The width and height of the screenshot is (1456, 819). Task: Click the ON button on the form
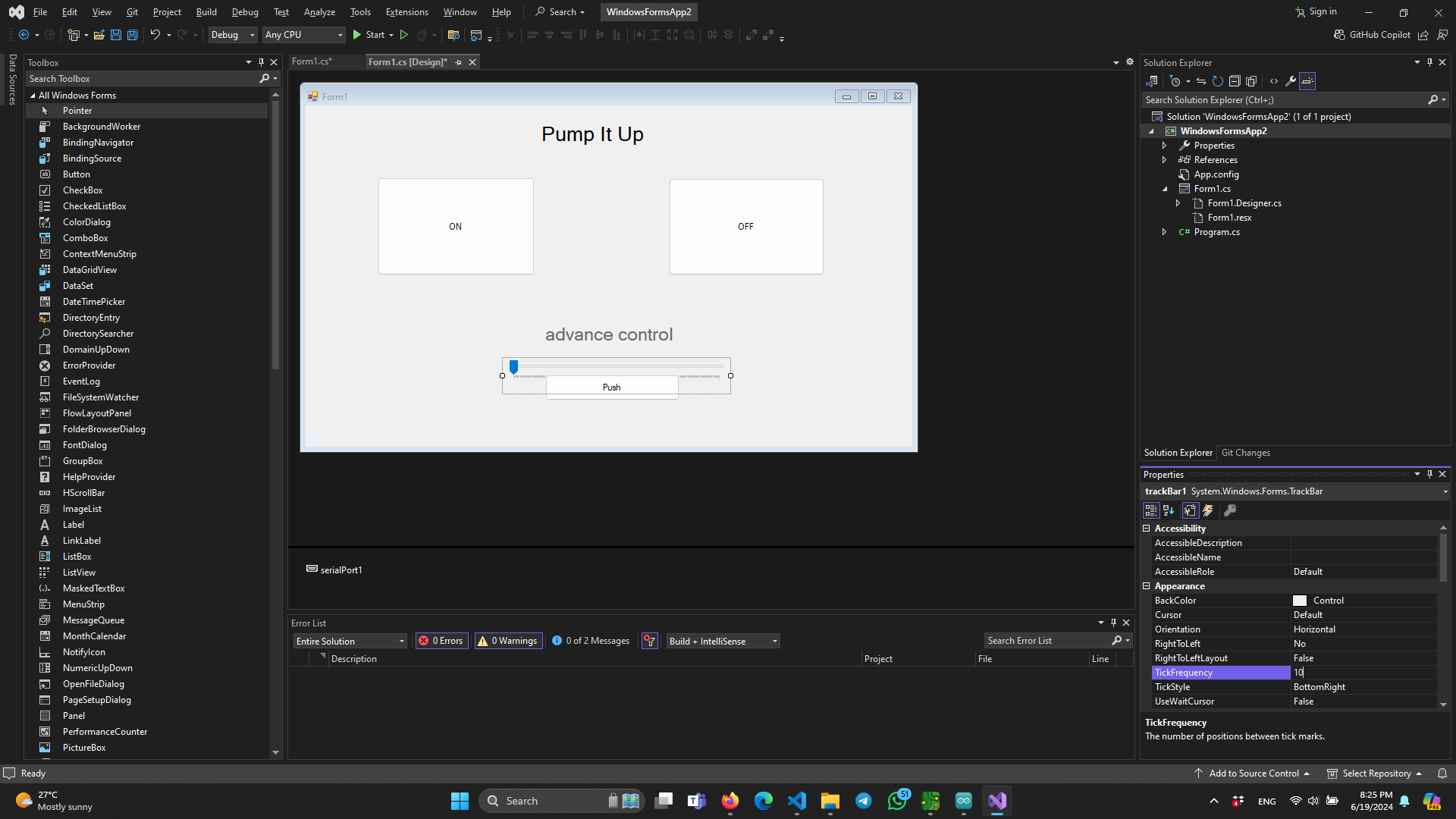456,226
